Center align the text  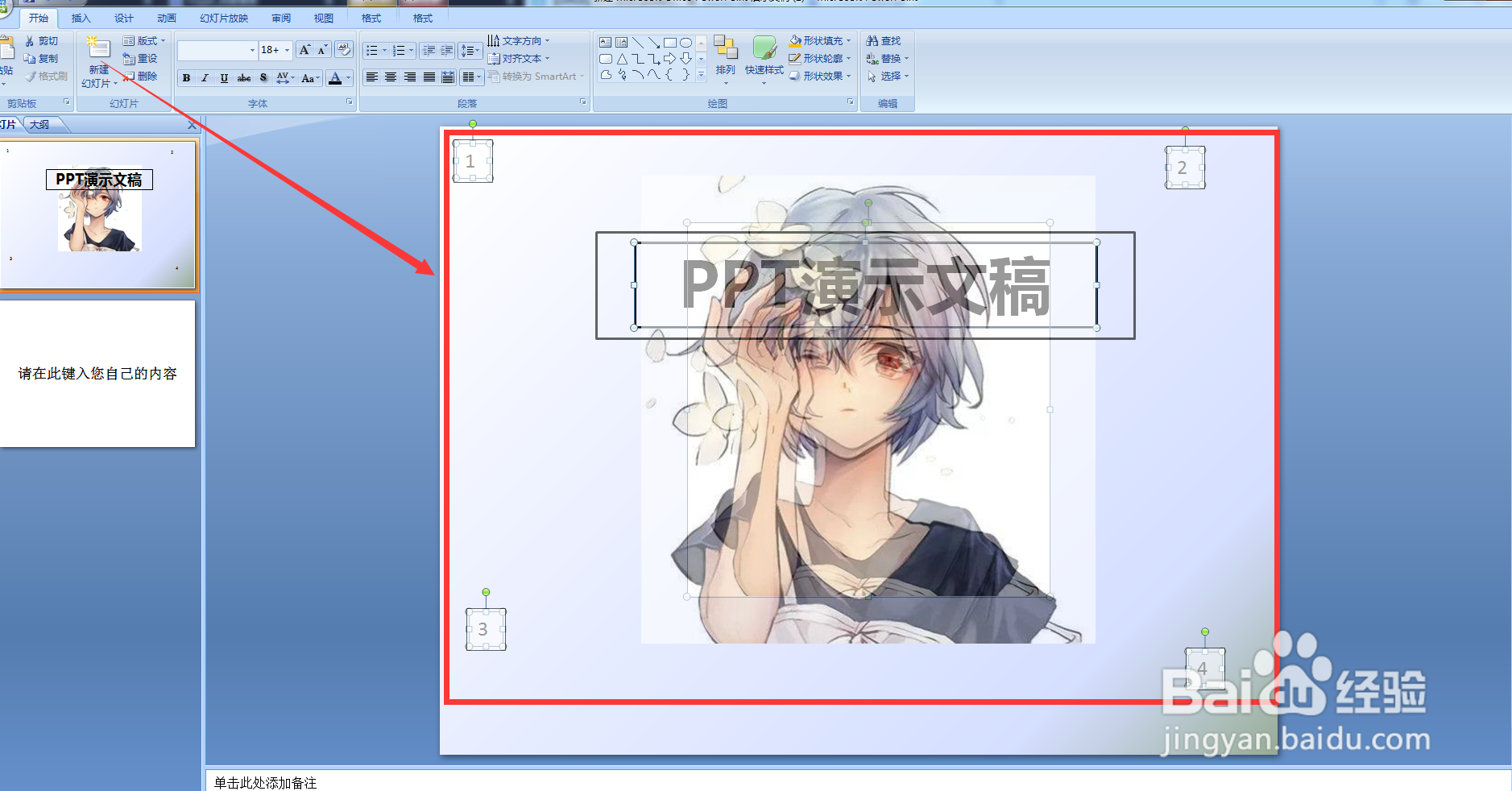[x=391, y=77]
